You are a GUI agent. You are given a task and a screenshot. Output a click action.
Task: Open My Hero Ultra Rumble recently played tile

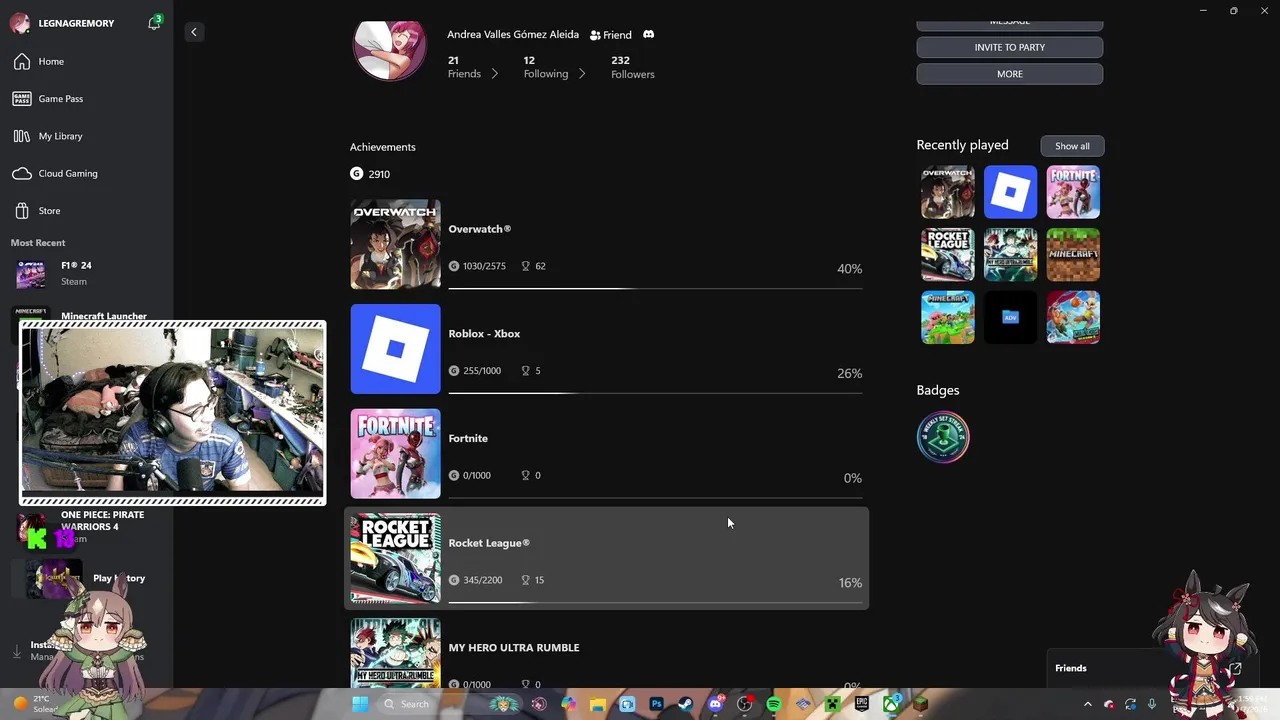click(1010, 254)
